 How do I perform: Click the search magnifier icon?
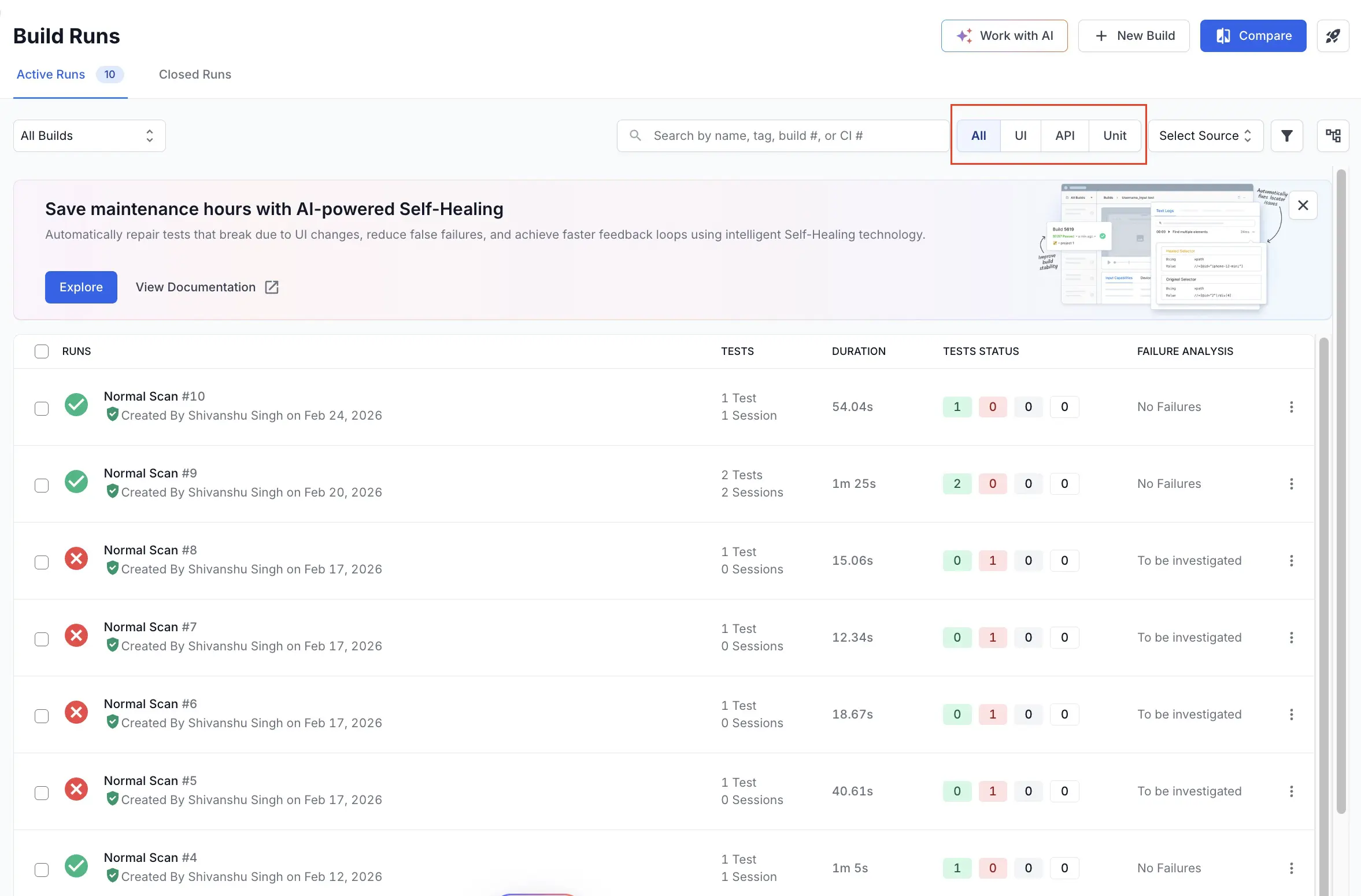pos(635,135)
